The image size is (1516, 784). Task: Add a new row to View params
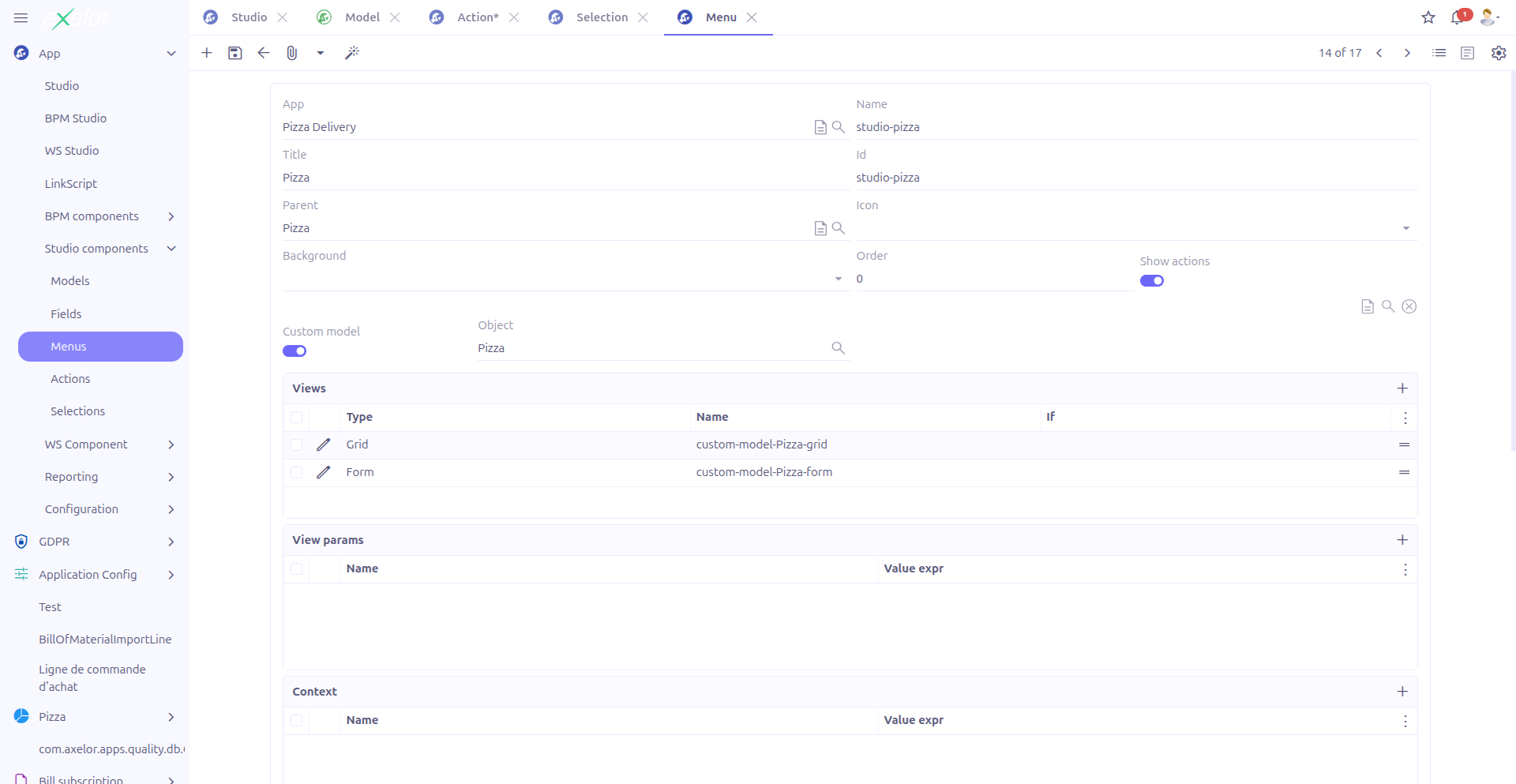(1403, 540)
